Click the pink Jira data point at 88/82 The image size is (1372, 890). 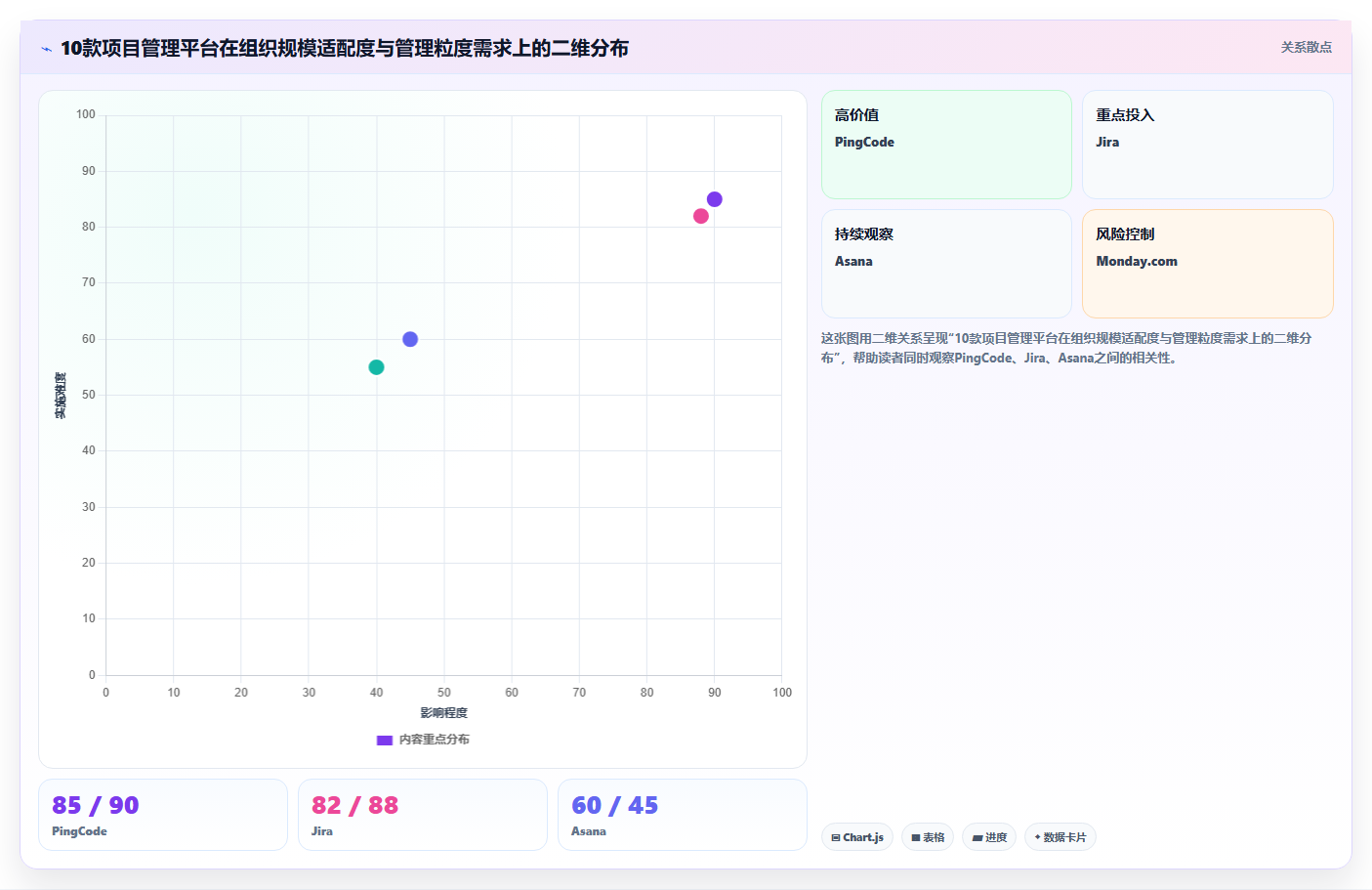tap(701, 216)
